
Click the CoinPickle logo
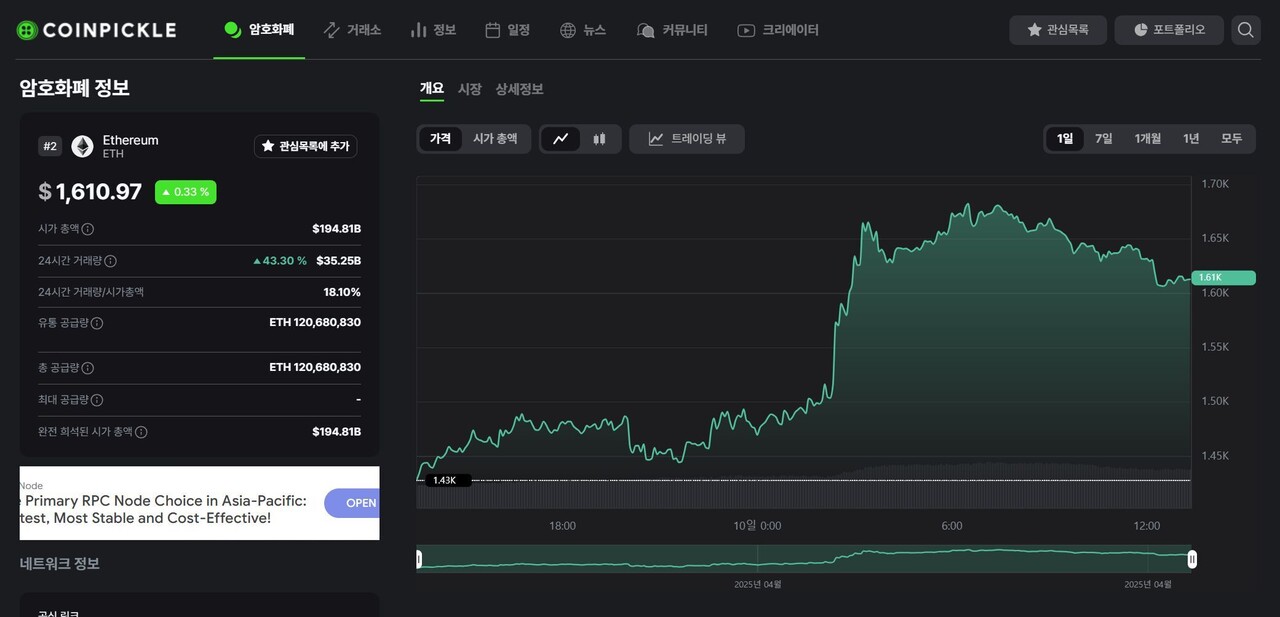(96, 30)
